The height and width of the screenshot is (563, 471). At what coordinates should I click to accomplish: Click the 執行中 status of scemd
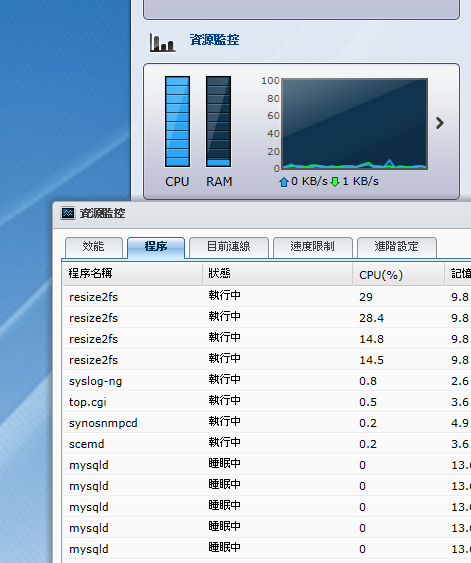225,442
